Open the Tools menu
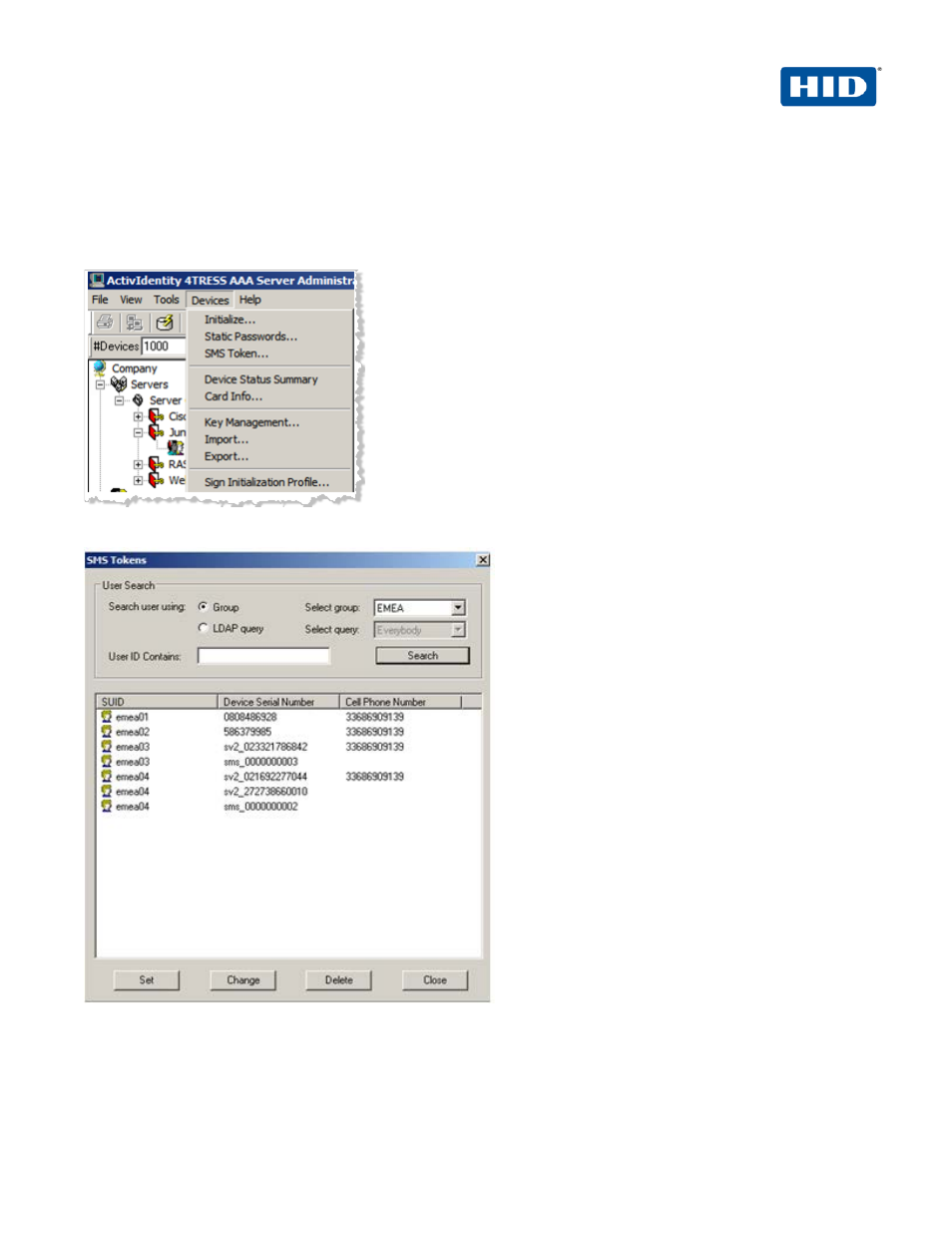Viewport: 952px width, 1233px height. click(x=167, y=300)
